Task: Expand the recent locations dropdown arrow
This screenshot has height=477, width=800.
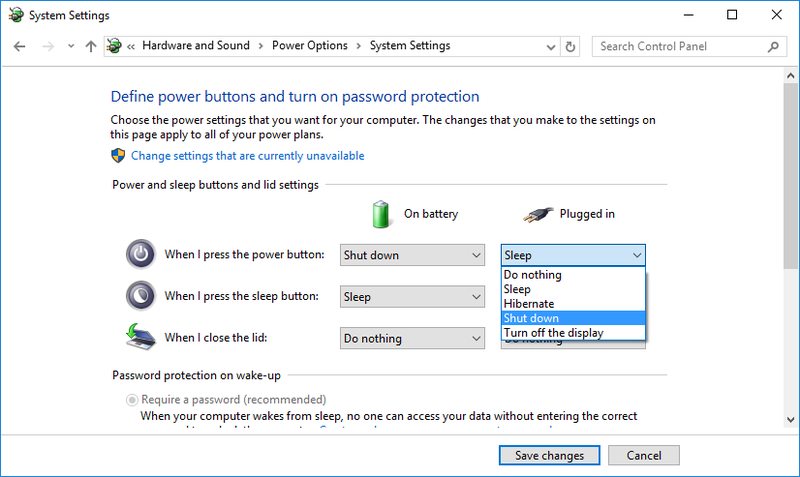Action: point(70,46)
